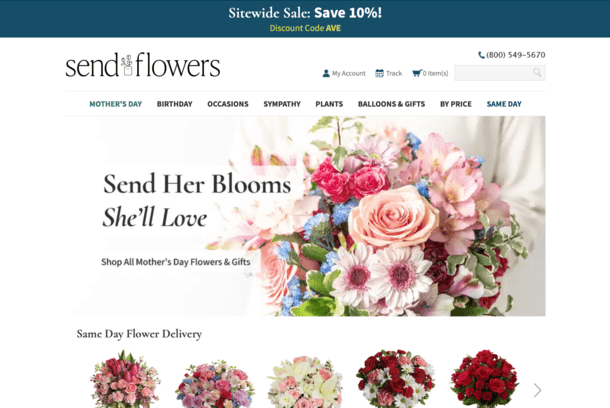Select the red roses bouquet thumbnail

484,378
